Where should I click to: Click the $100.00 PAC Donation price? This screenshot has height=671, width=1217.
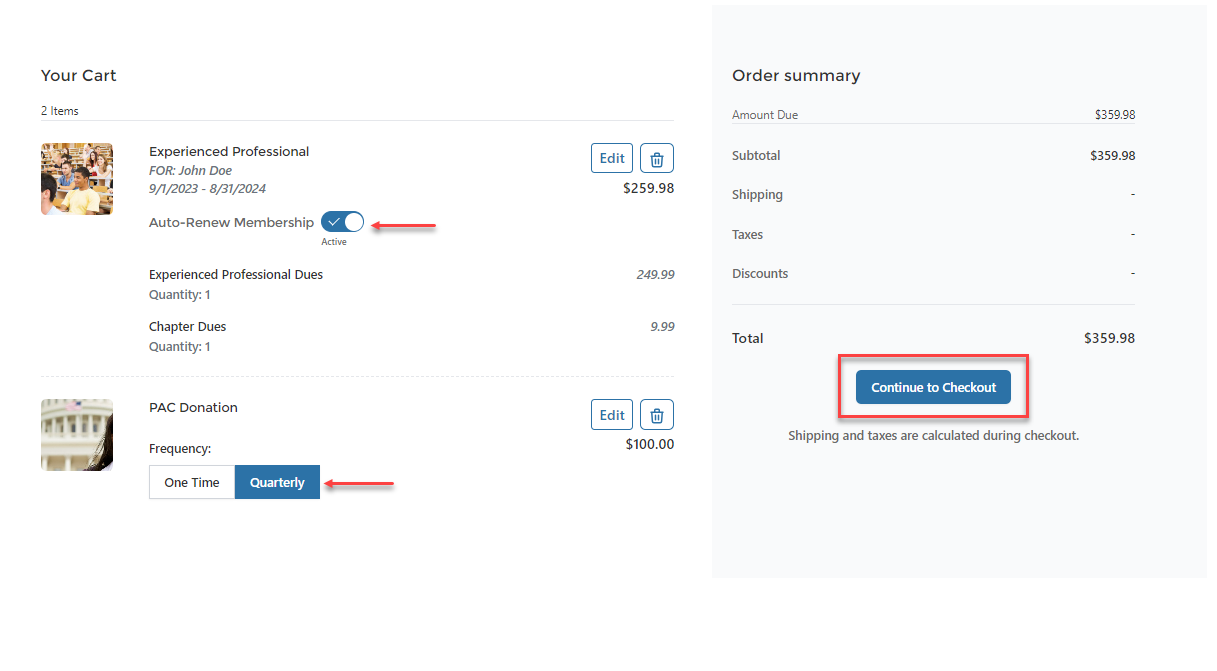649,444
